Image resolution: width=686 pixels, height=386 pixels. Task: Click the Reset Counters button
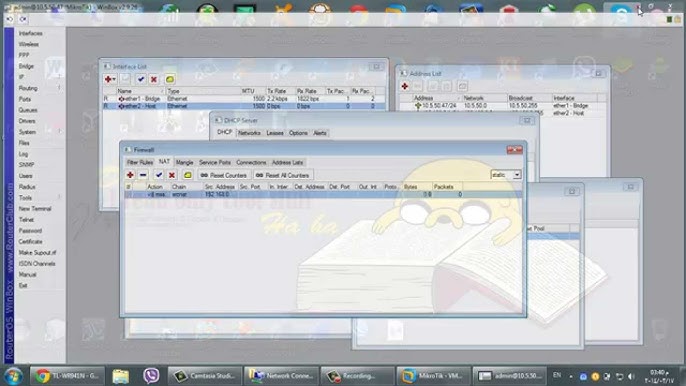coord(224,175)
